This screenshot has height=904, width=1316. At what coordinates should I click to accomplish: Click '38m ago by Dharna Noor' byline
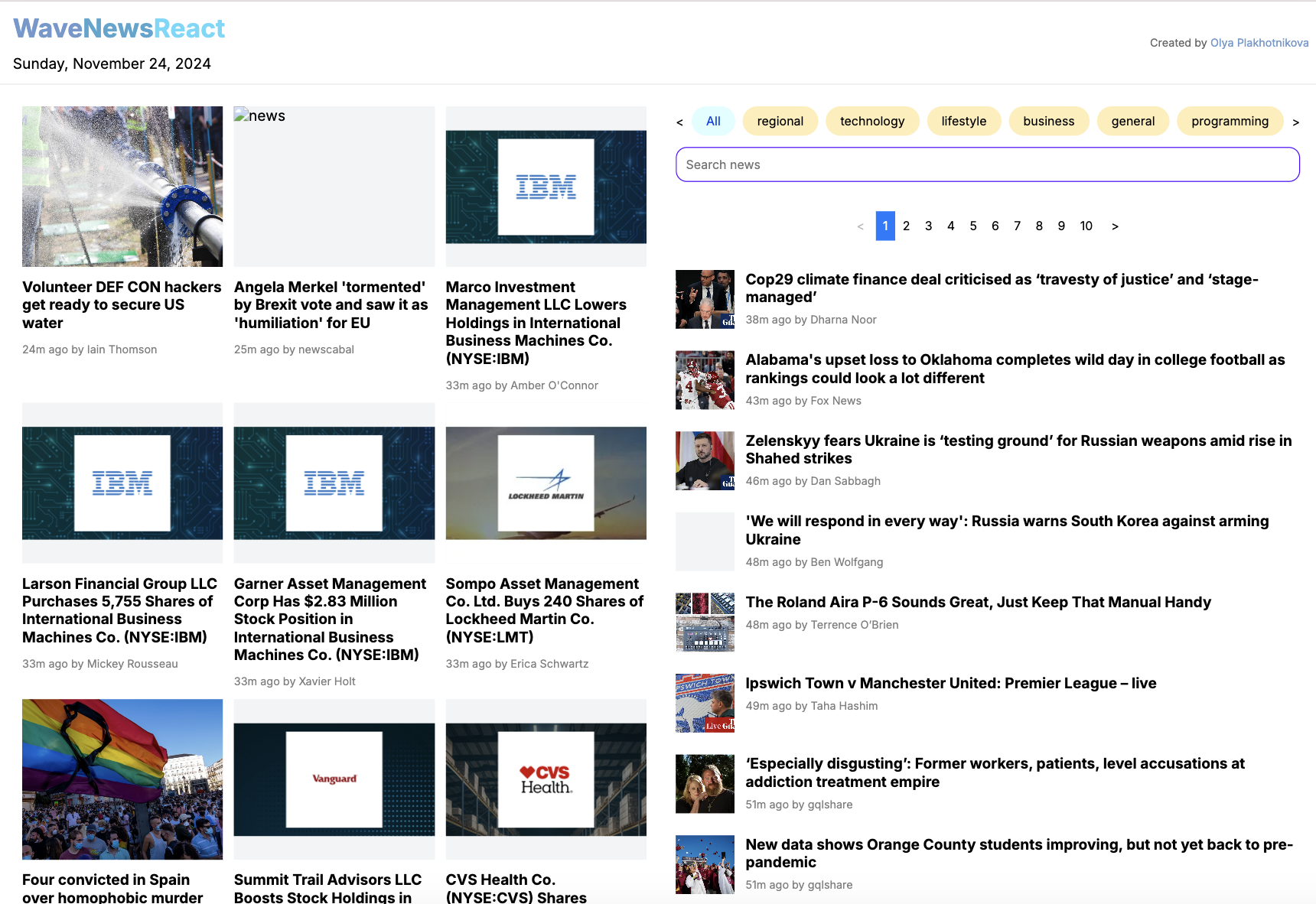pos(811,320)
